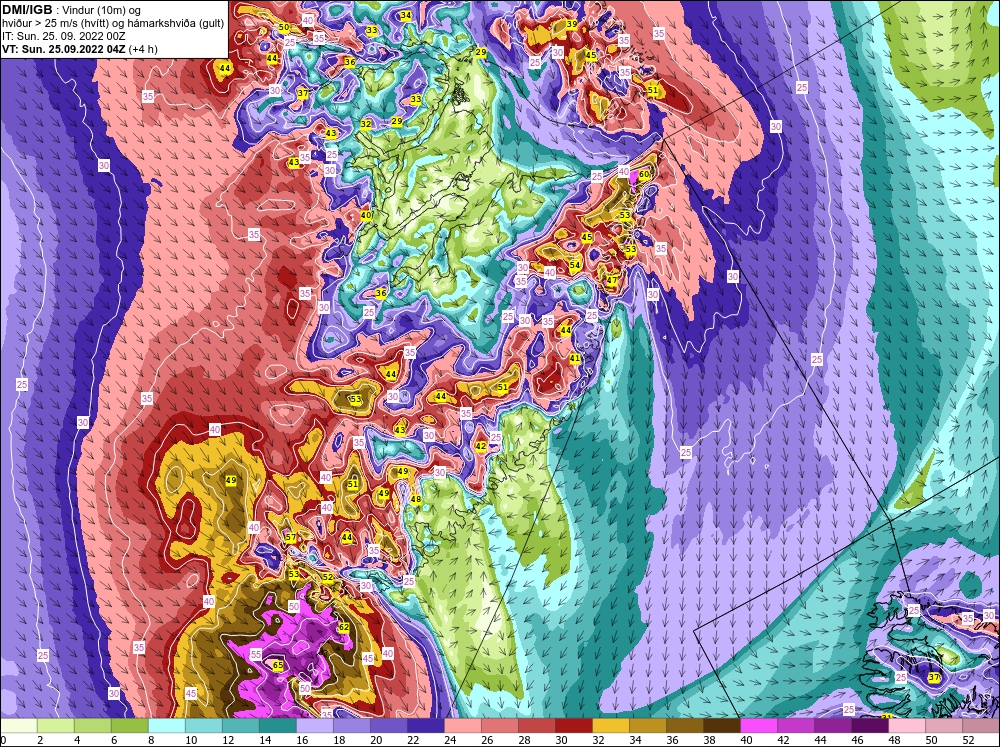Click the white '55' contour label
1000x747 pixels.
tap(256, 655)
